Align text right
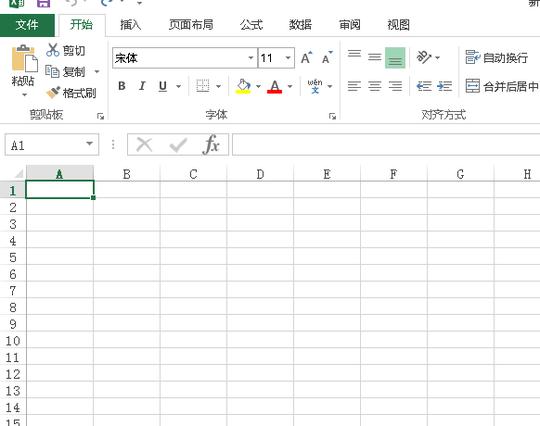The image size is (540, 426). (x=395, y=86)
